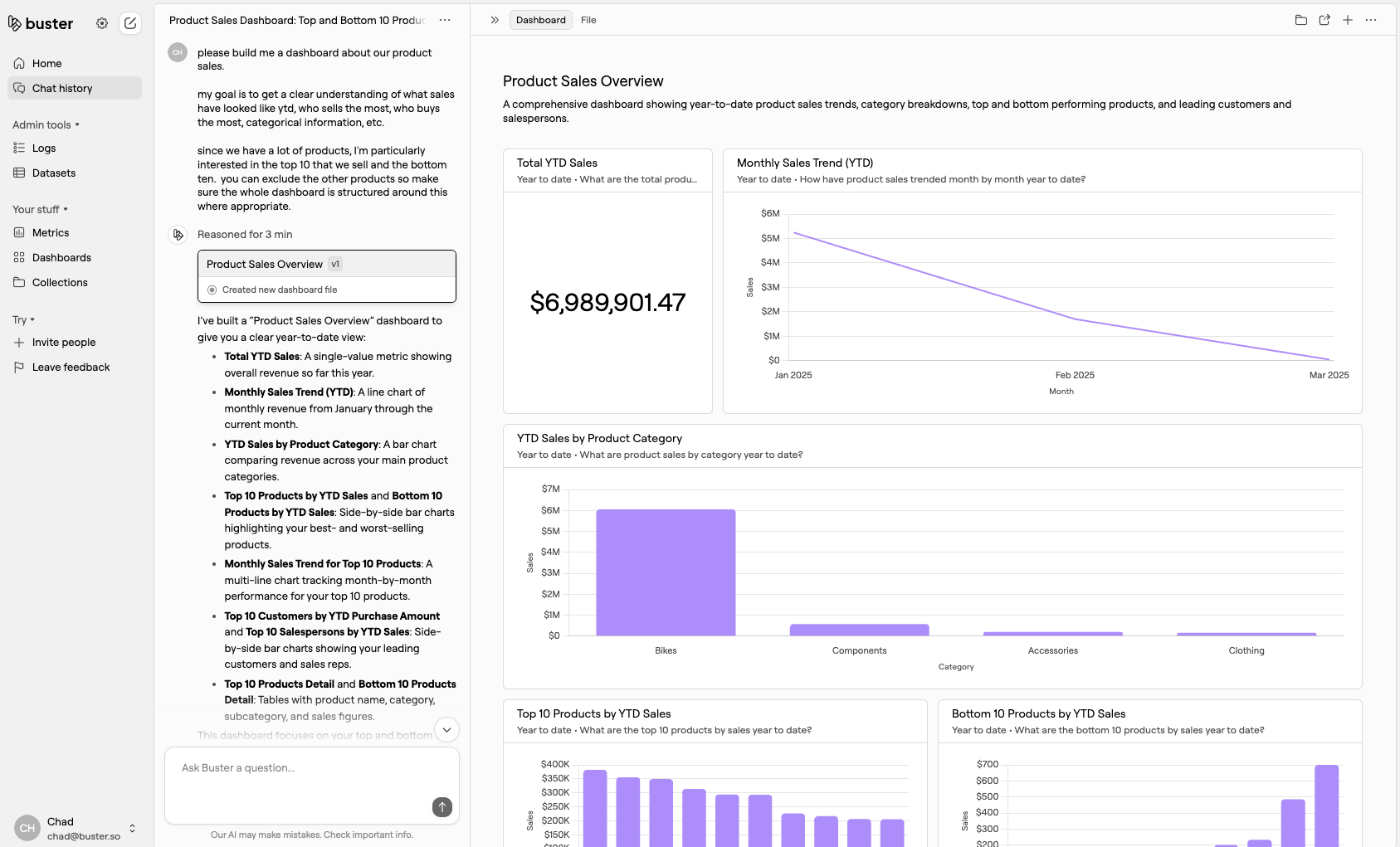
Task: Collapse the Your stuff section
Action: click(x=40, y=210)
